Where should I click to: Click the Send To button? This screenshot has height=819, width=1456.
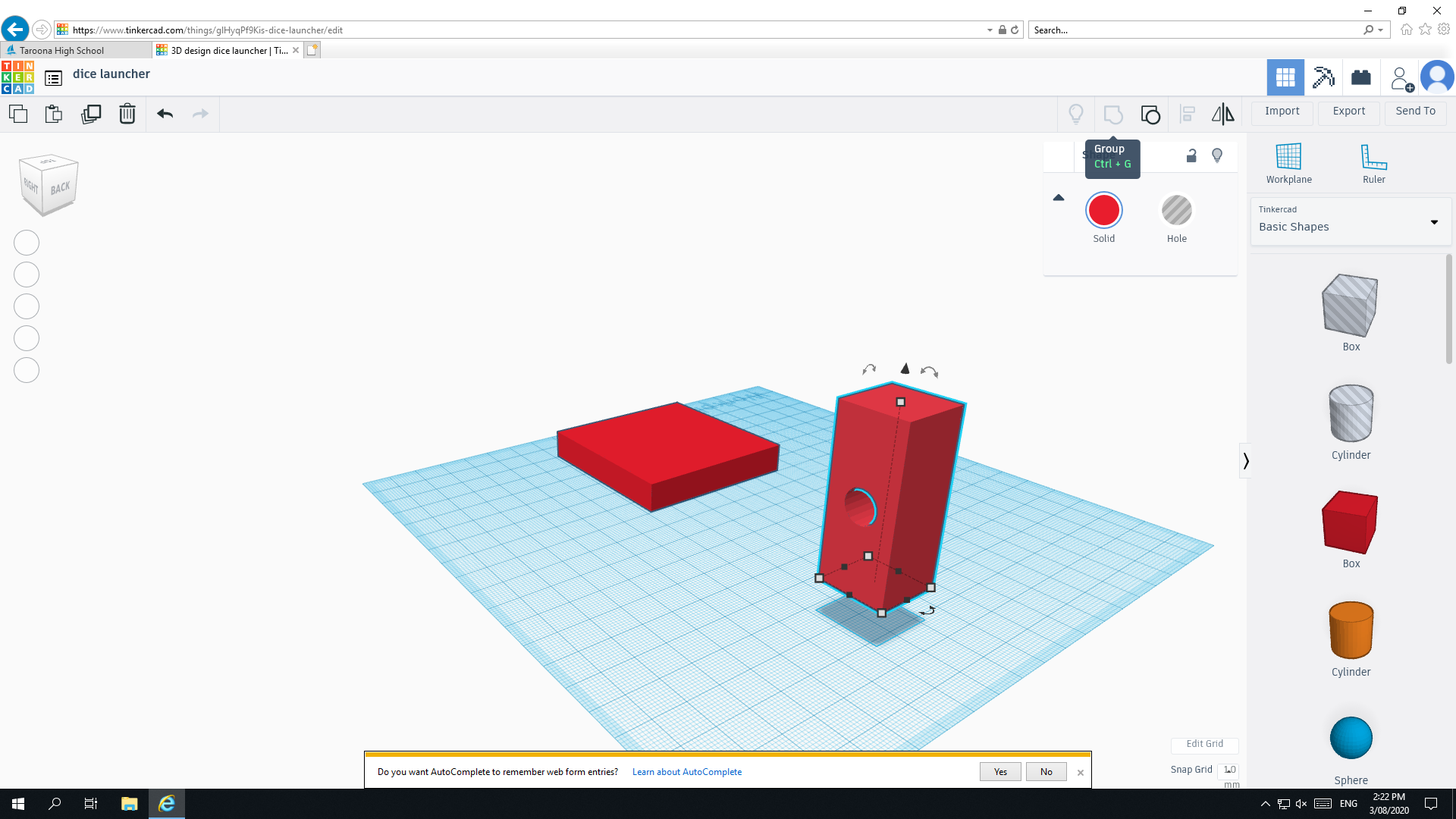(1415, 111)
